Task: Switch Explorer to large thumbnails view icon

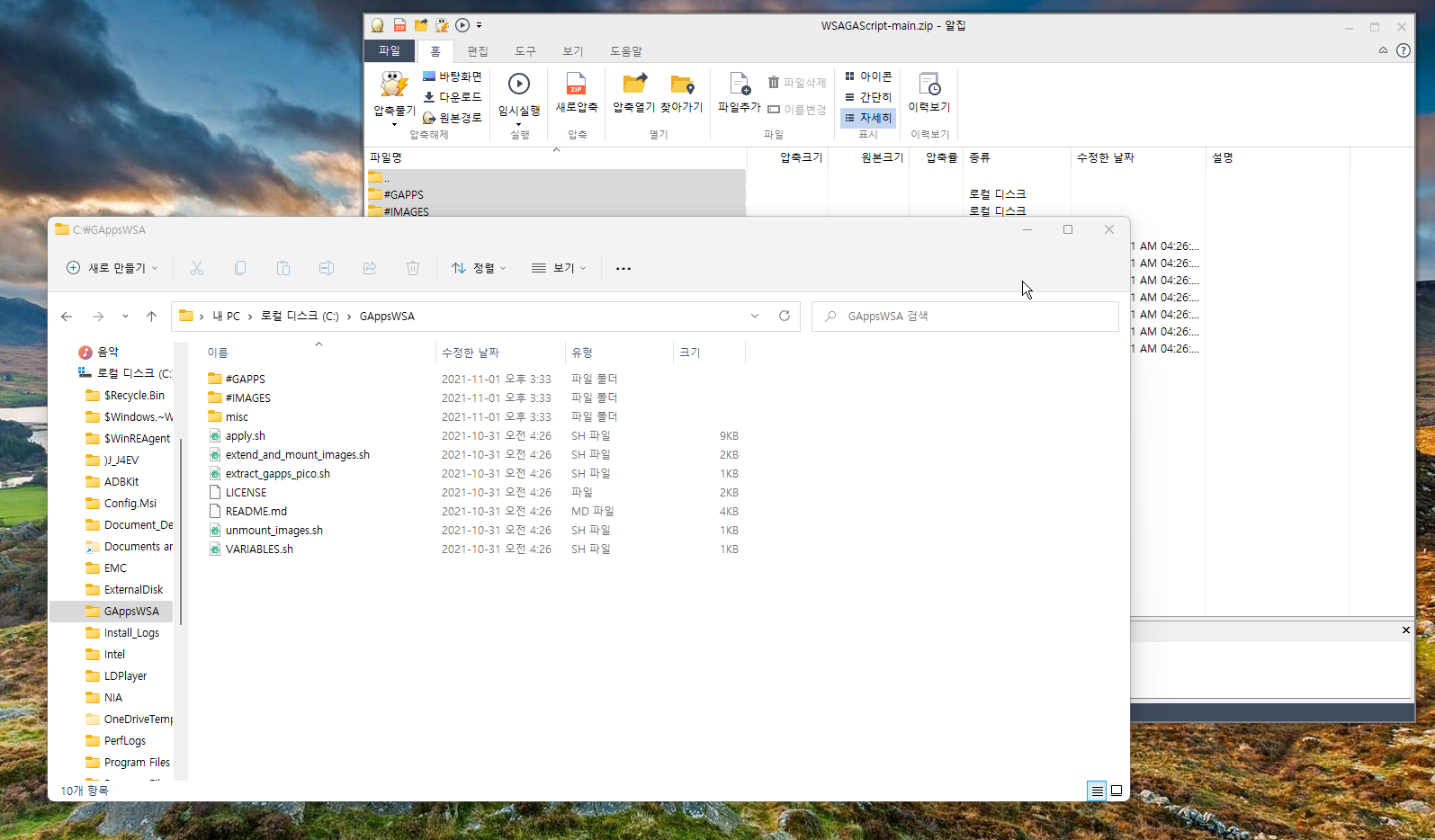Action: (1117, 791)
